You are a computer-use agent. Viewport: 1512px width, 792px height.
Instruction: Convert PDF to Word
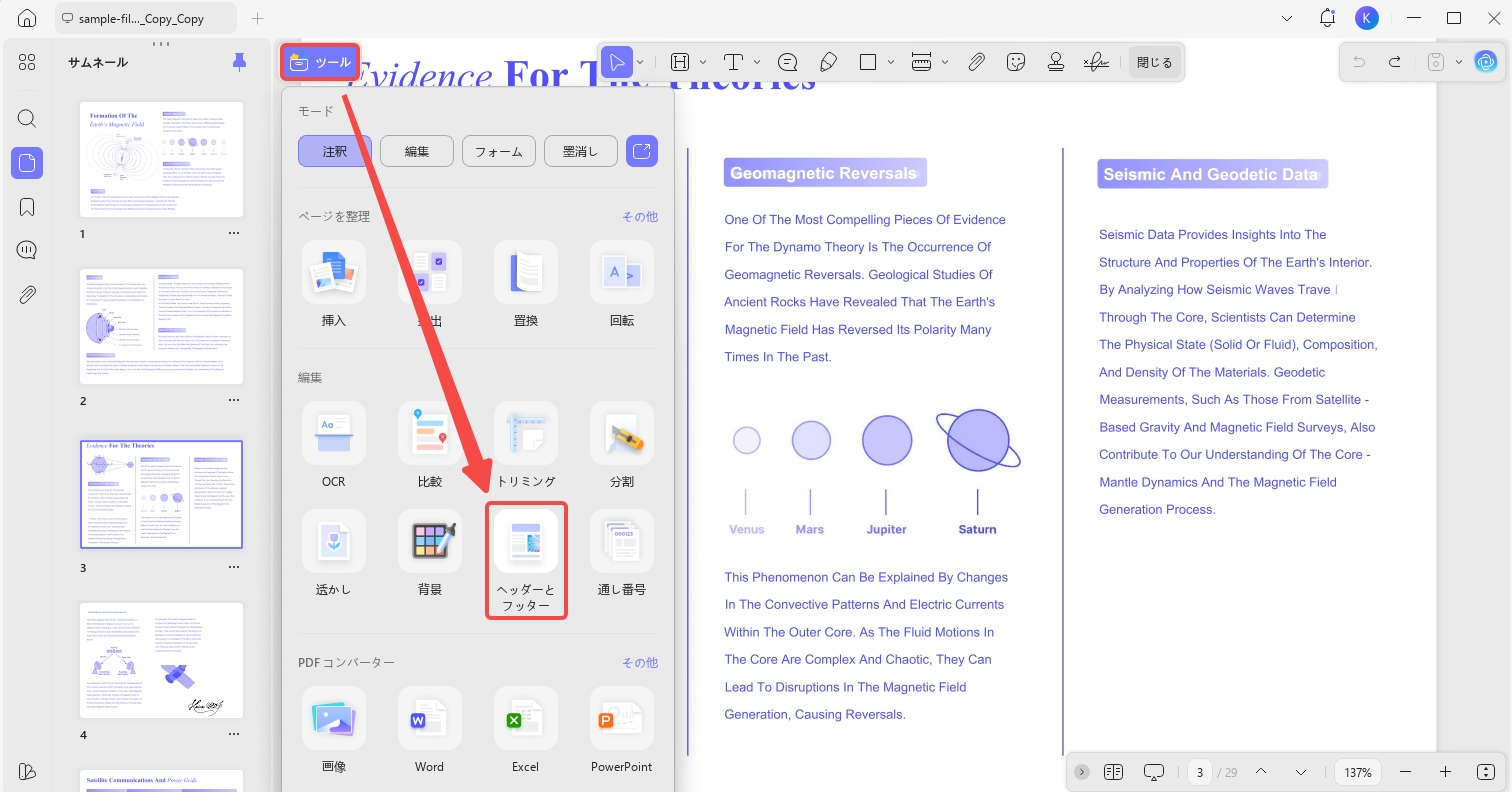click(430, 731)
